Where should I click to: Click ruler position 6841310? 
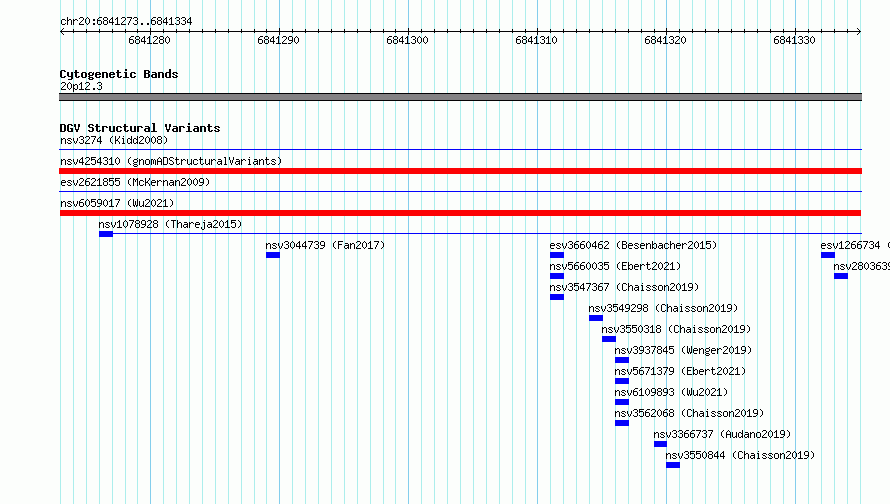pyautogui.click(x=536, y=40)
